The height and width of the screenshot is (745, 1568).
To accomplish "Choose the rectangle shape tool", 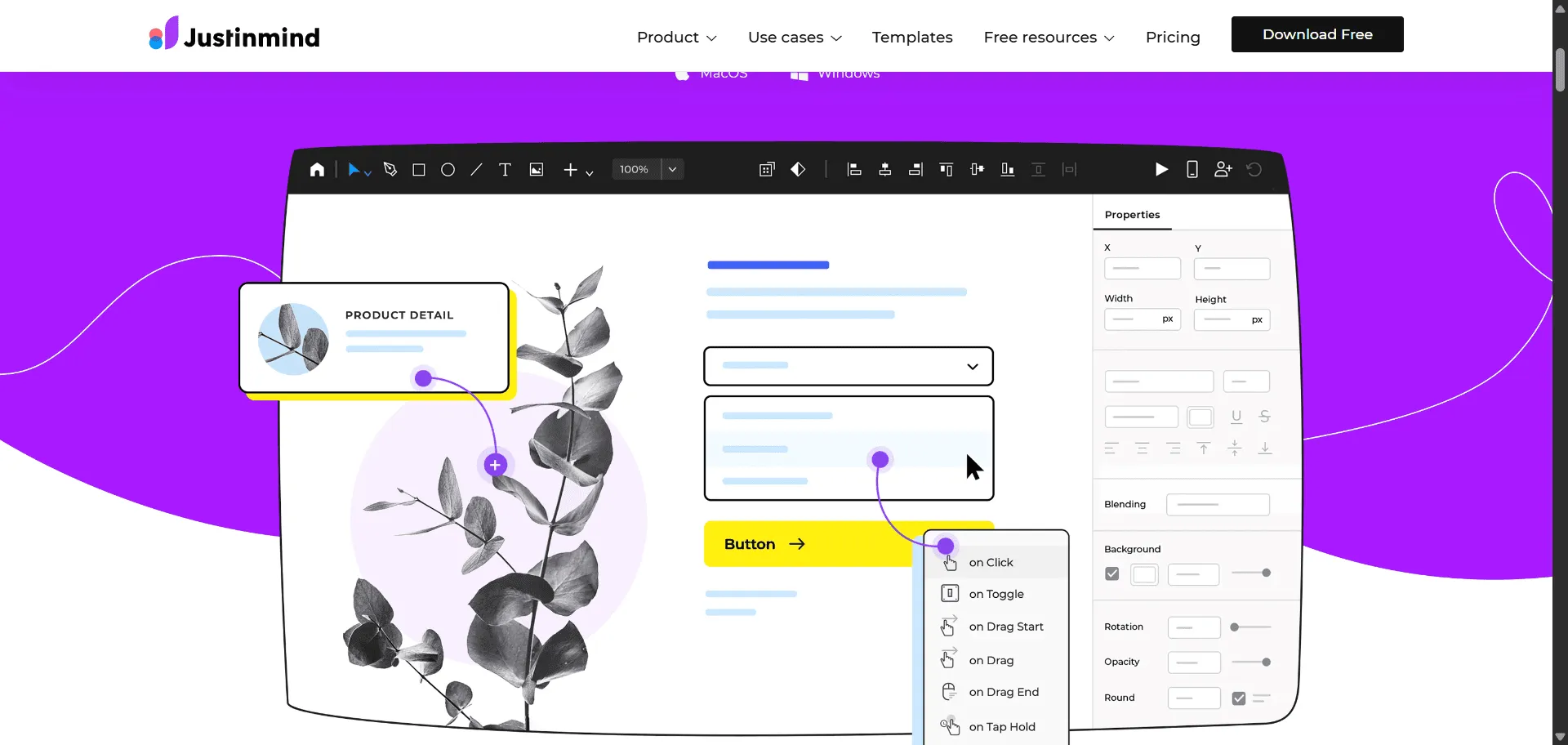I will 419,170.
